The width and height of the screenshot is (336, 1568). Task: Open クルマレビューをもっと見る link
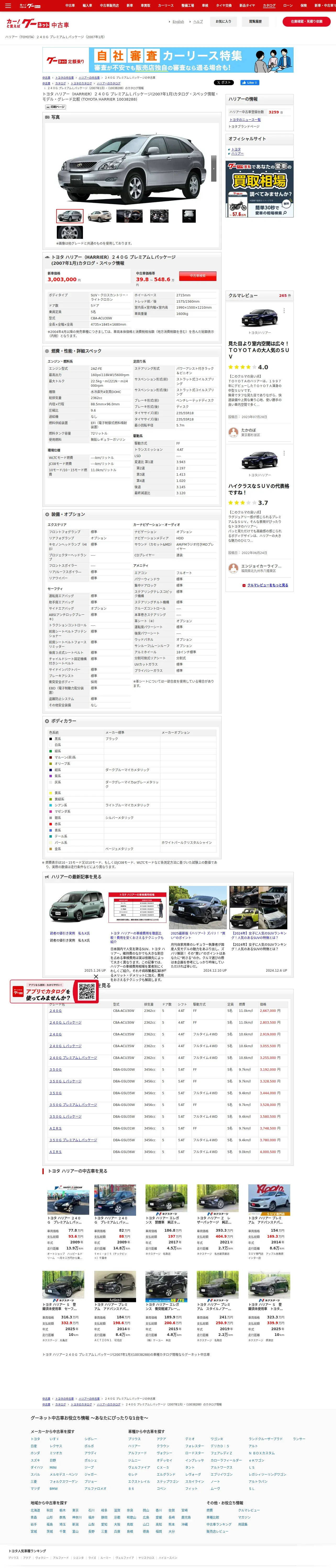[267, 585]
